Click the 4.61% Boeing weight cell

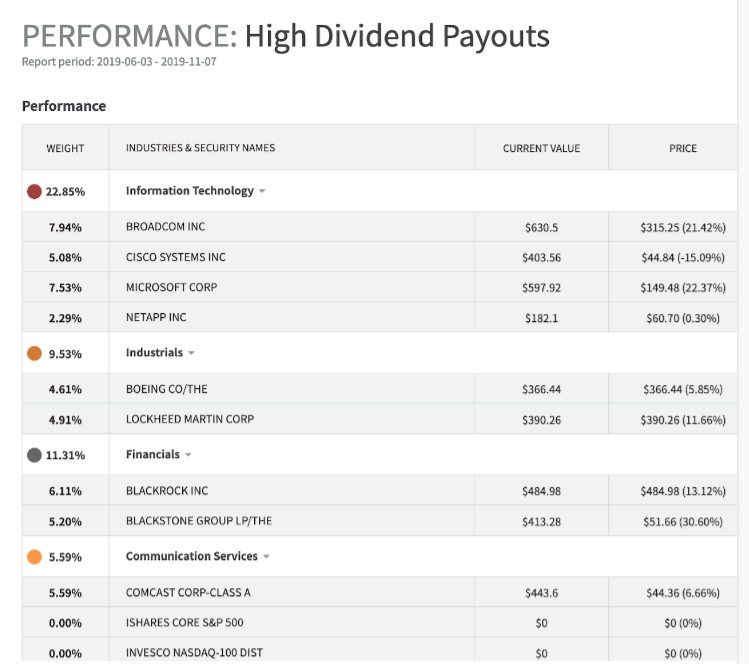pos(65,389)
